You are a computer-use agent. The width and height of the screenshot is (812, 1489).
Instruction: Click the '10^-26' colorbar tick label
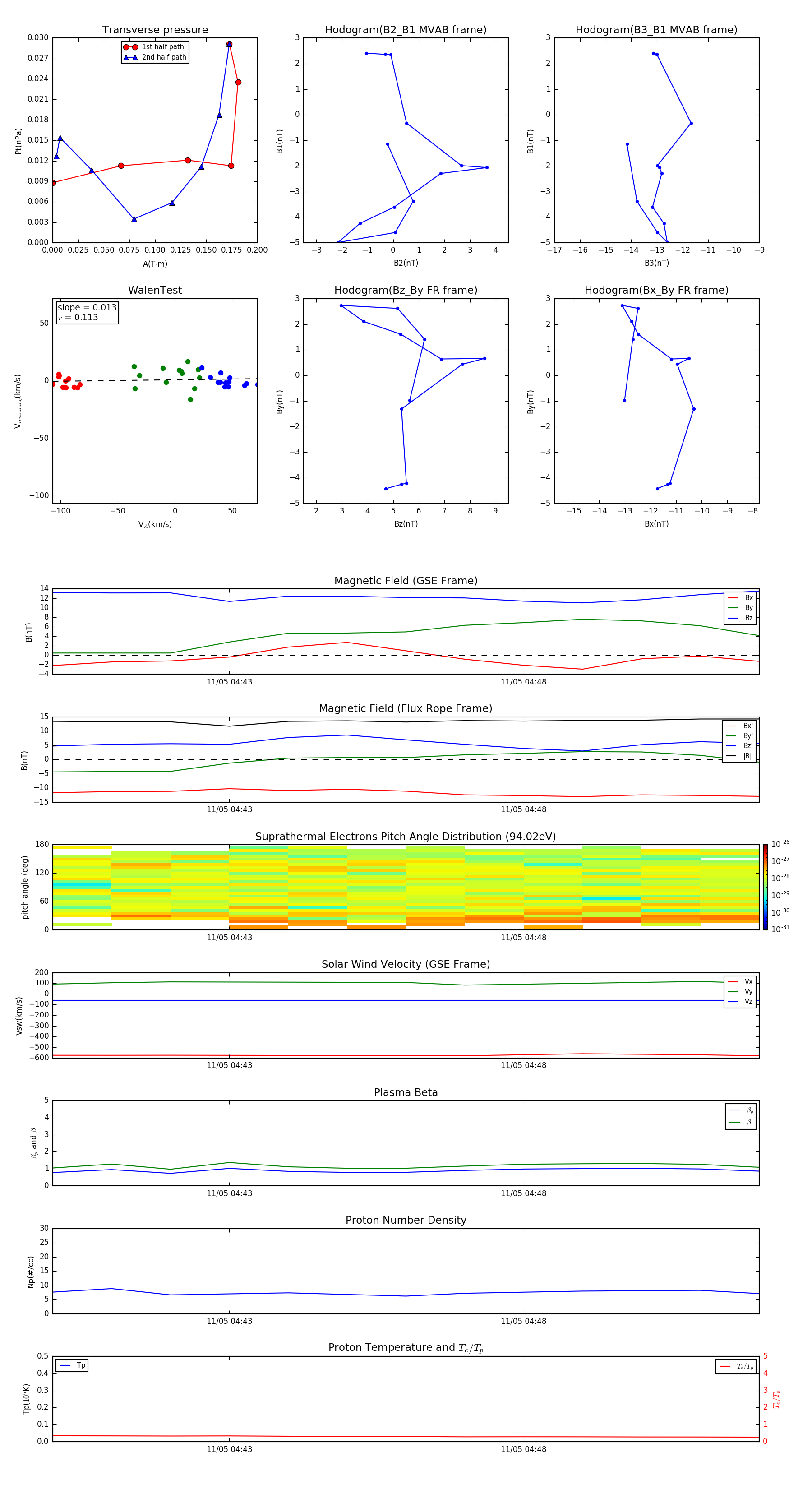(780, 844)
